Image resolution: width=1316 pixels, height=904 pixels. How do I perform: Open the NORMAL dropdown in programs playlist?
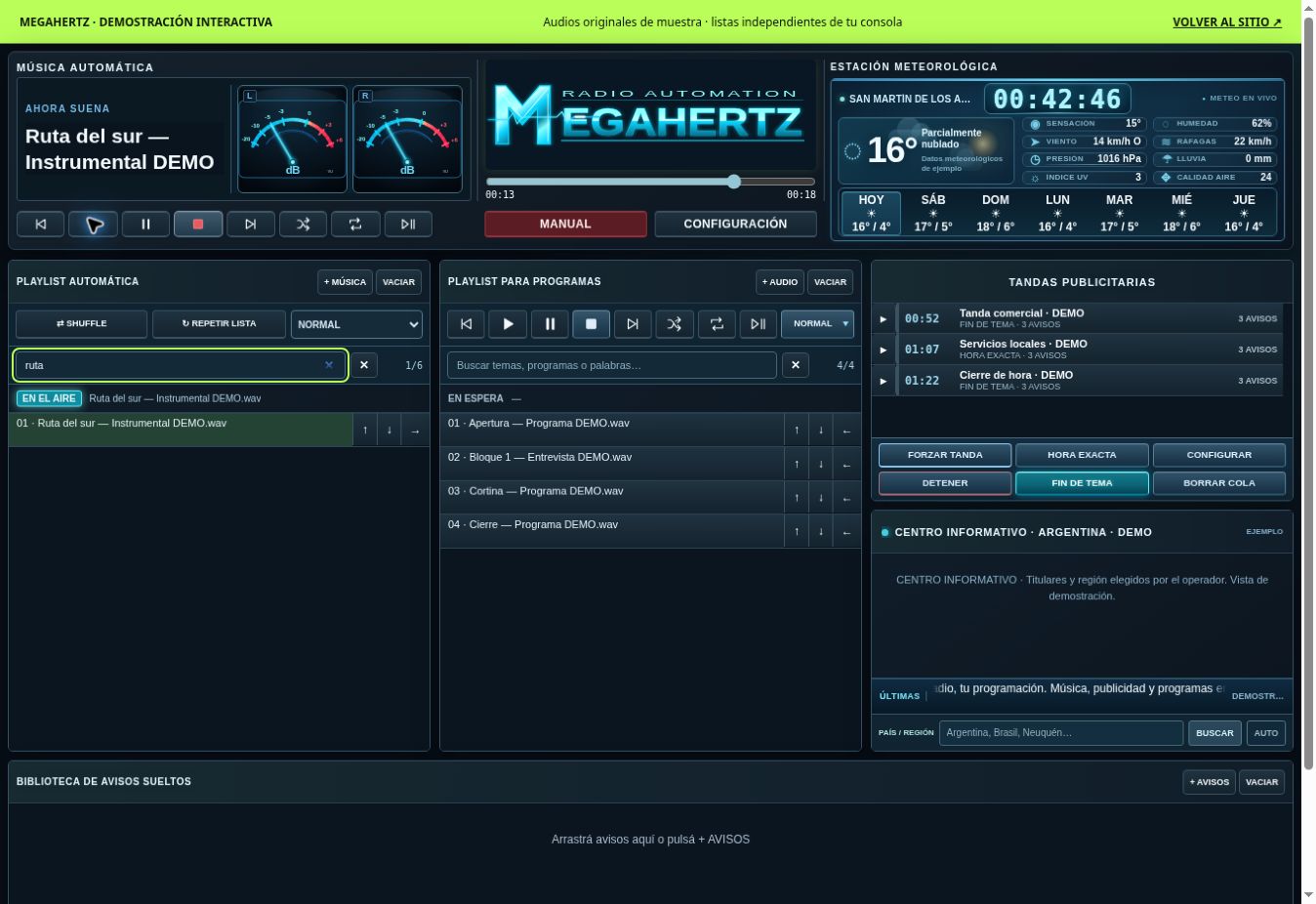pyautogui.click(x=818, y=324)
